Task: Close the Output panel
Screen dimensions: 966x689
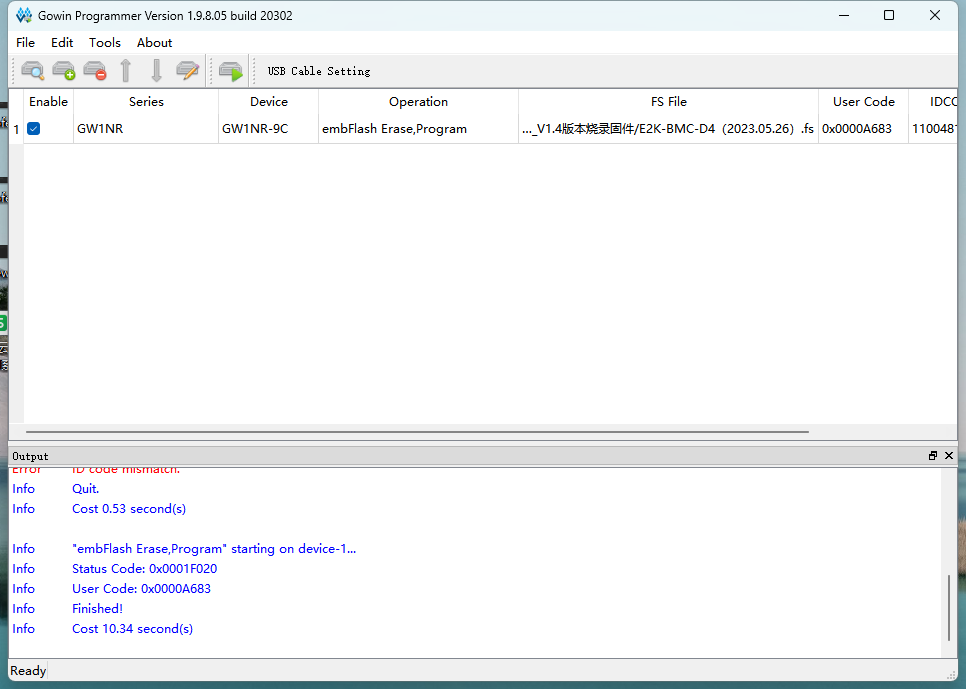Action: (949, 455)
